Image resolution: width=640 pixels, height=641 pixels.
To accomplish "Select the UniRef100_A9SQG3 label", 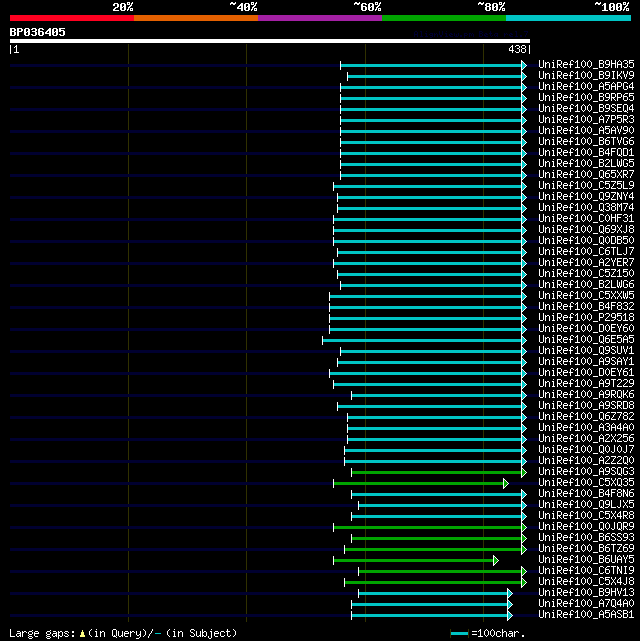I will [586, 472].
